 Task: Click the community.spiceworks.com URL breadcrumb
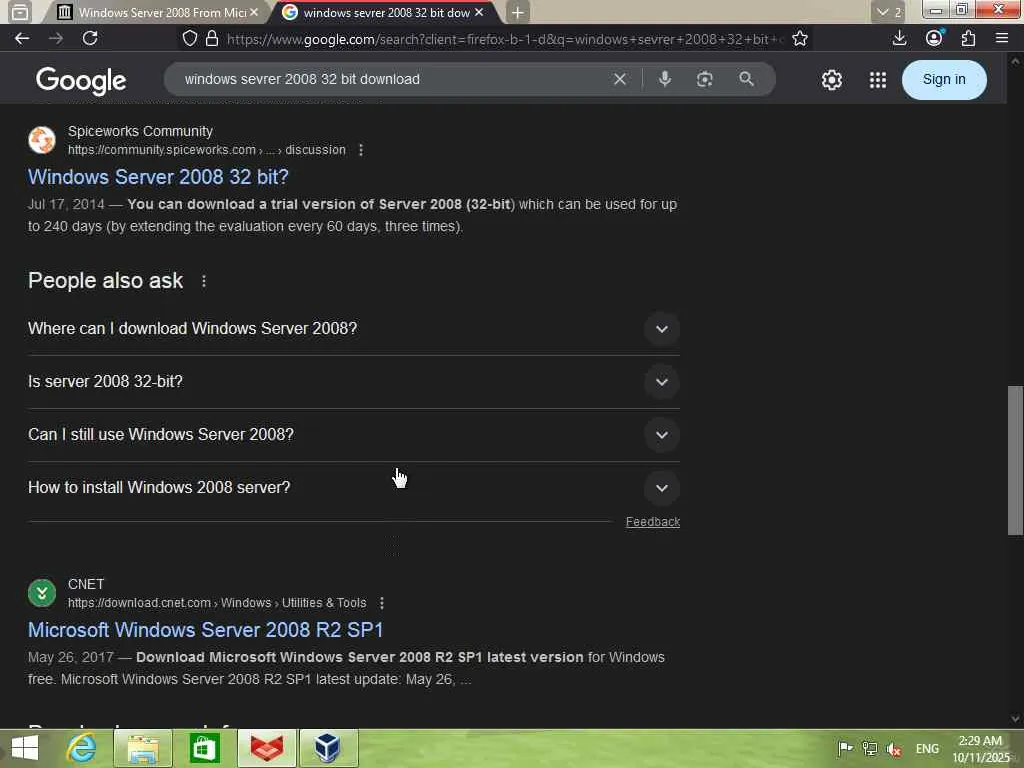206,150
